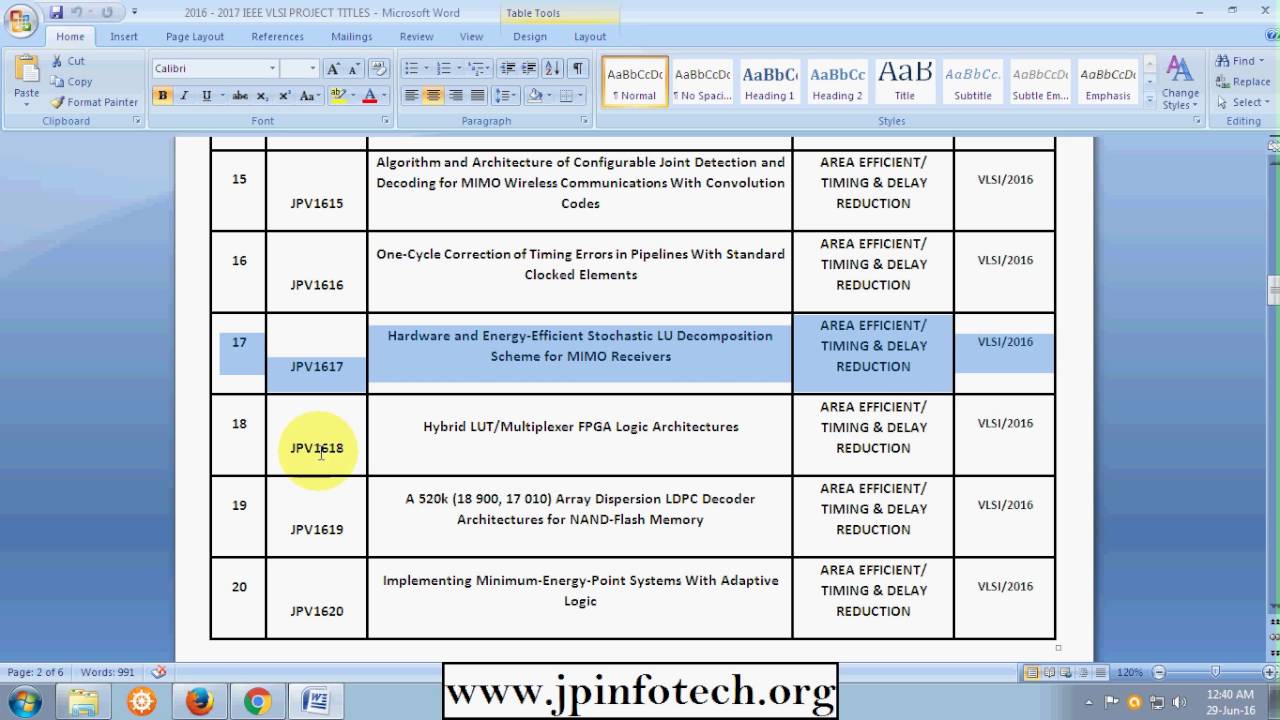Align text to the right
The width and height of the screenshot is (1280, 720).
click(456, 96)
